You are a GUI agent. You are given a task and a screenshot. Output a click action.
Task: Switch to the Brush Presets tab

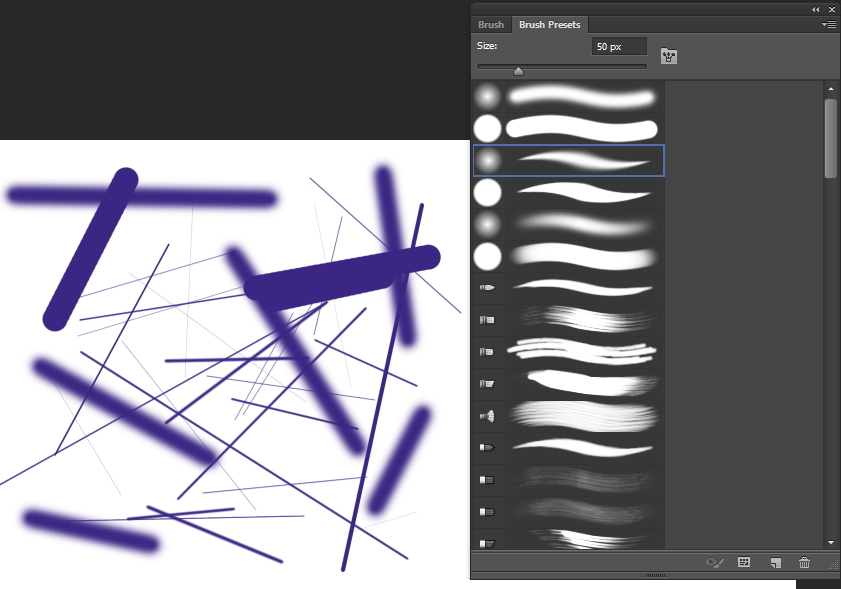point(550,24)
